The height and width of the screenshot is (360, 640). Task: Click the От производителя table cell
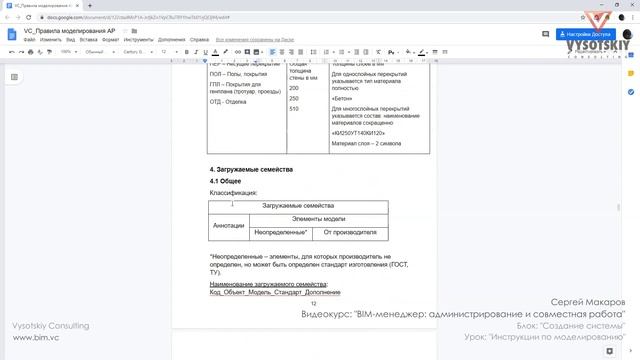[x=350, y=233]
